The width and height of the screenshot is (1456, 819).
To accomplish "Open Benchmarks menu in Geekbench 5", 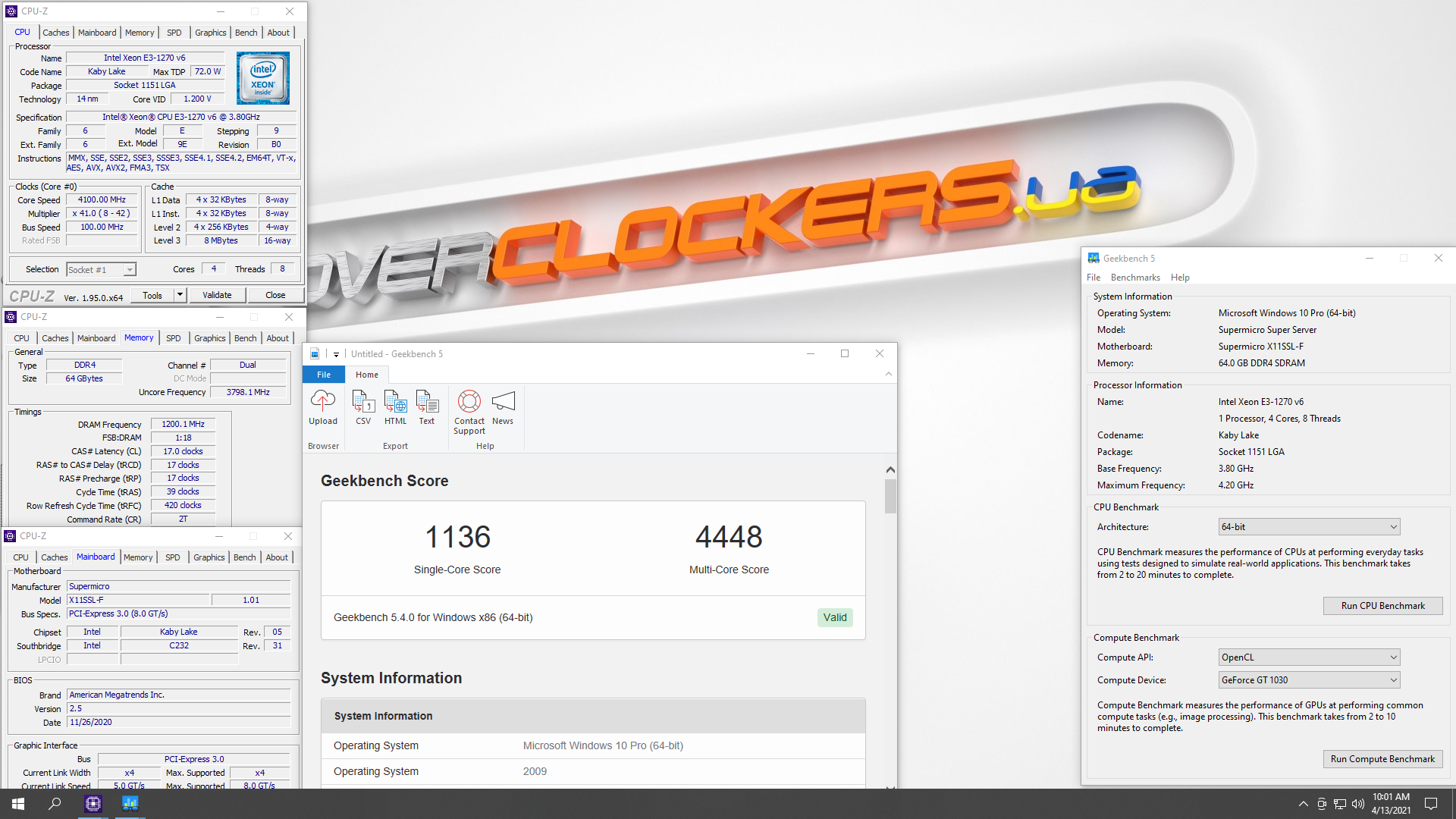I will [1135, 278].
